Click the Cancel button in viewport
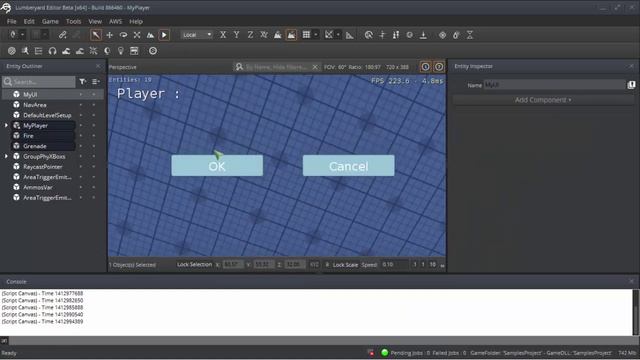 [x=349, y=166]
